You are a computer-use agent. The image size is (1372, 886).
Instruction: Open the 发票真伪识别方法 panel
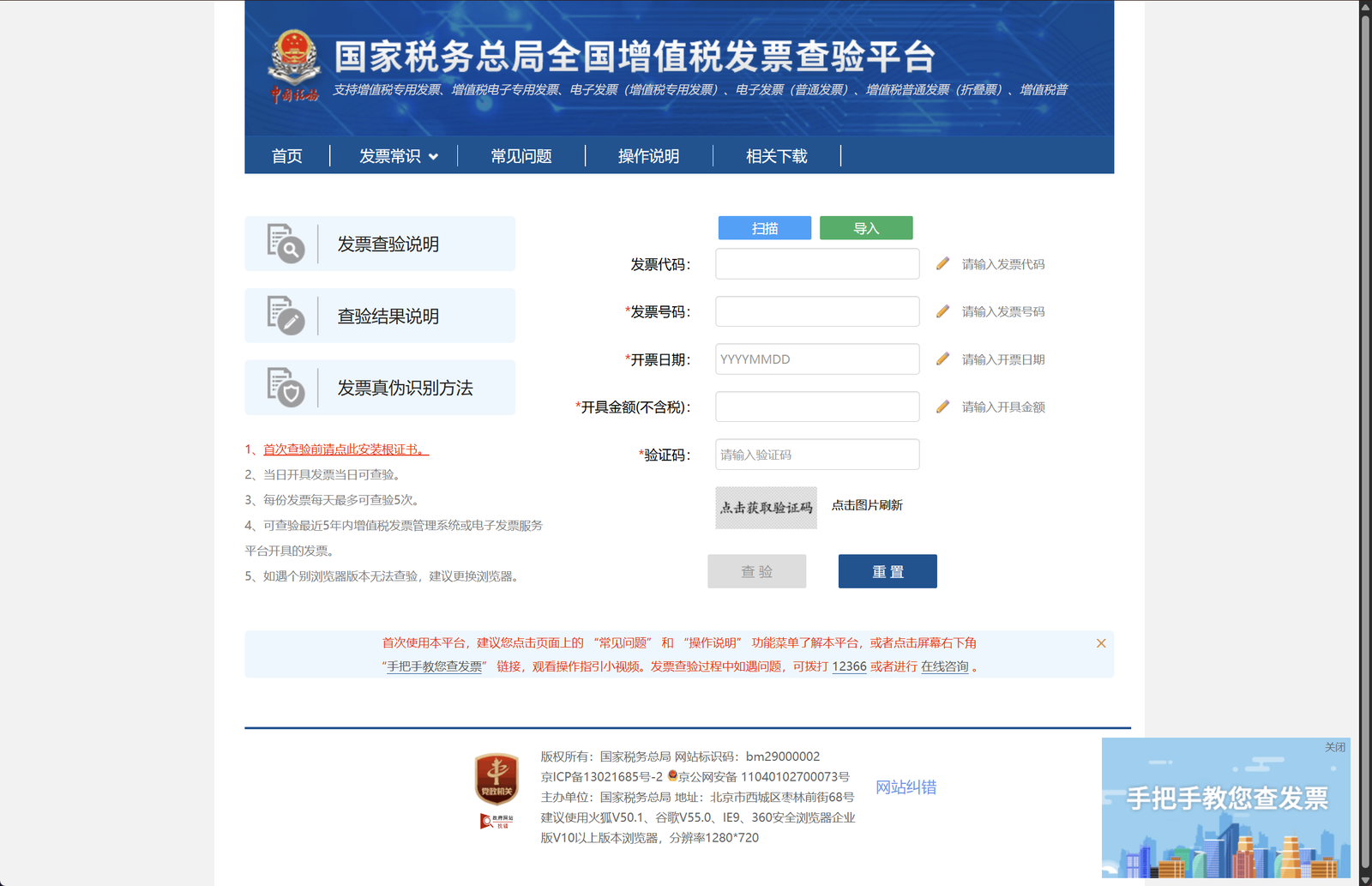380,388
